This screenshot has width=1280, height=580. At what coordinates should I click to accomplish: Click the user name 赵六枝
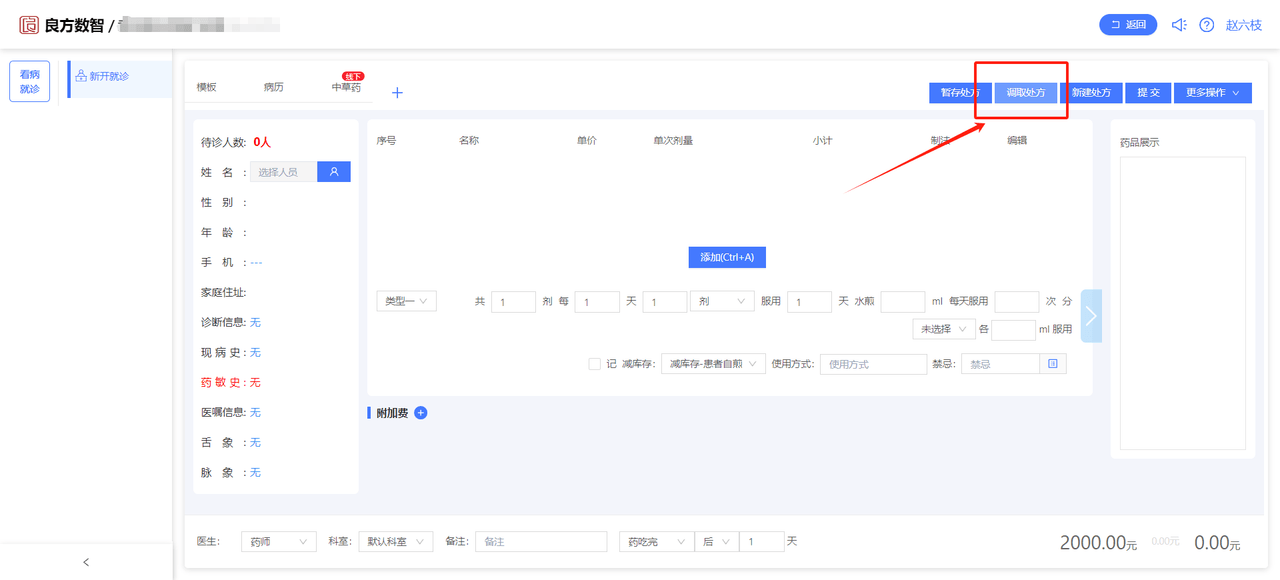[1244, 25]
